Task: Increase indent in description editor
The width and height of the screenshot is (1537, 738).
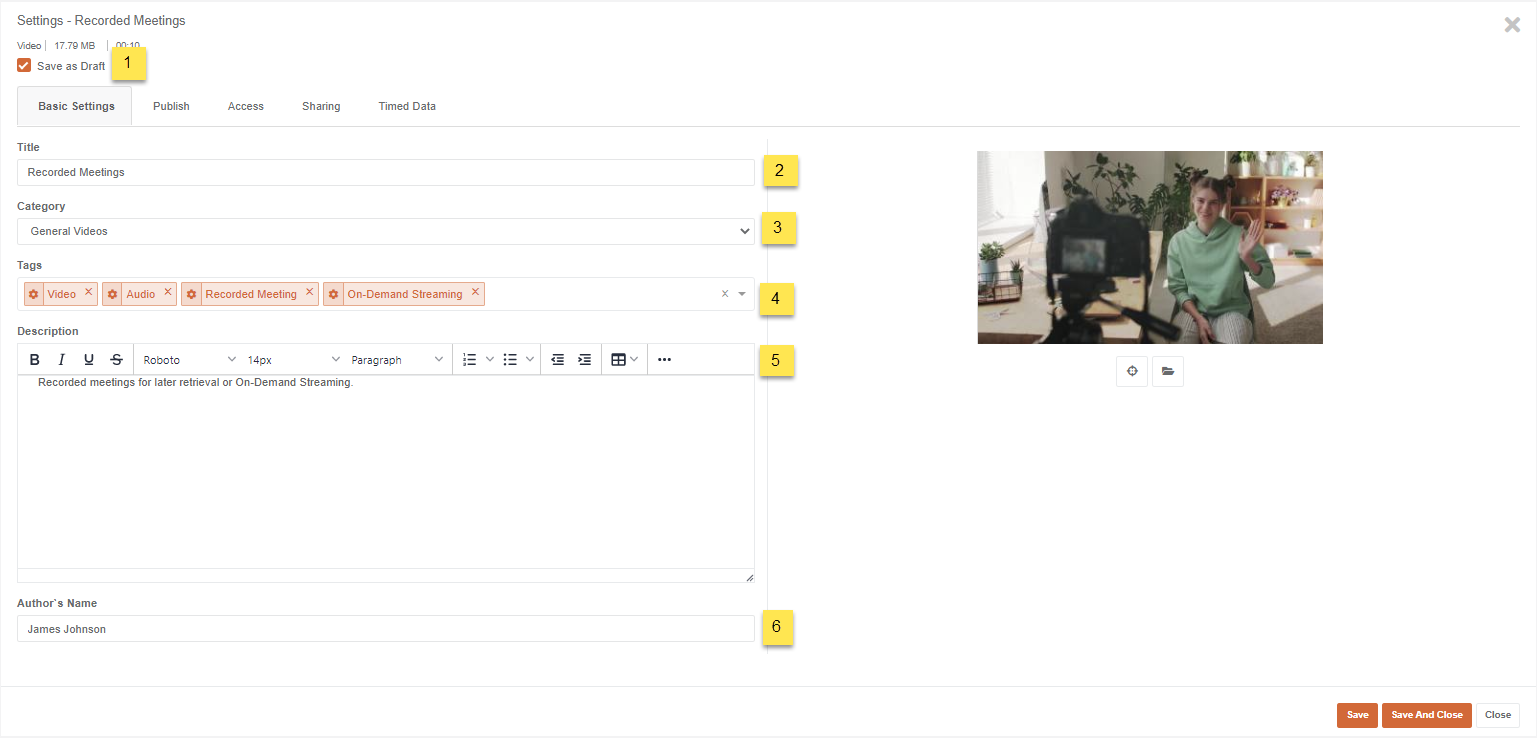Action: click(585, 360)
